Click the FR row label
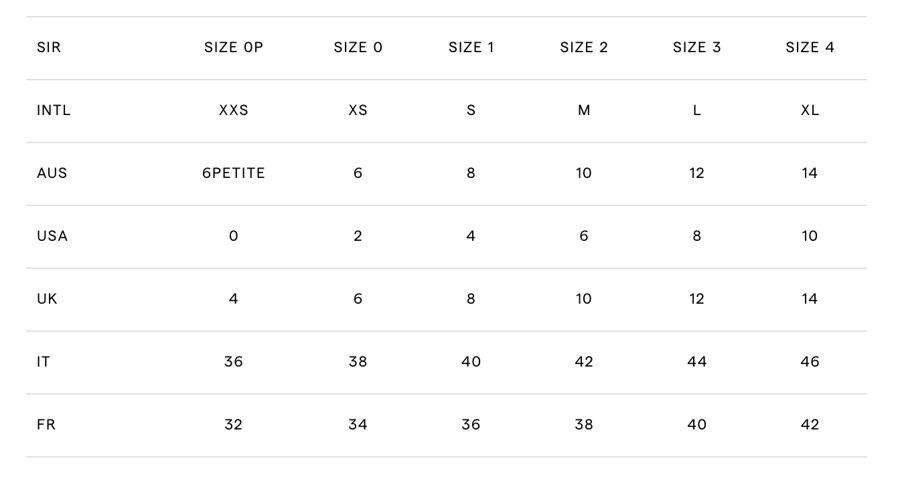This screenshot has width=900, height=491. point(46,425)
